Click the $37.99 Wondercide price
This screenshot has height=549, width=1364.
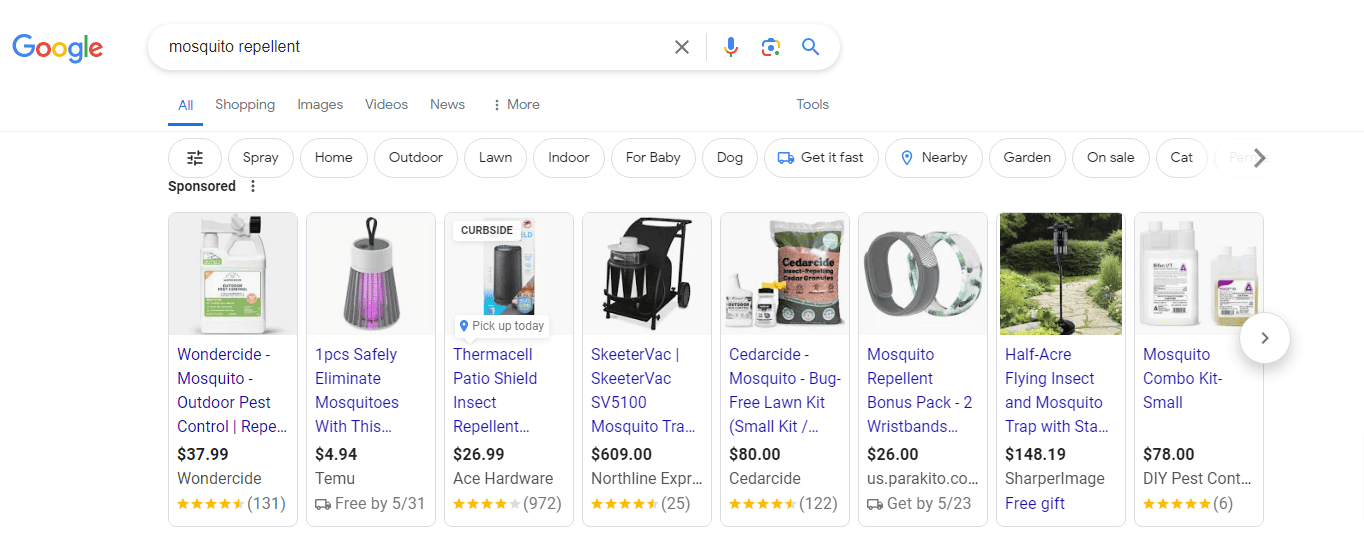click(x=203, y=454)
